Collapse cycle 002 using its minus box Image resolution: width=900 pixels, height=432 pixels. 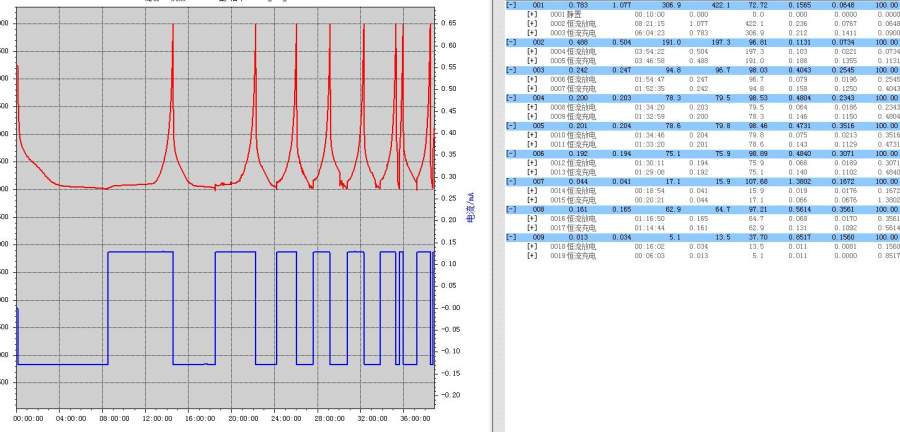click(512, 43)
